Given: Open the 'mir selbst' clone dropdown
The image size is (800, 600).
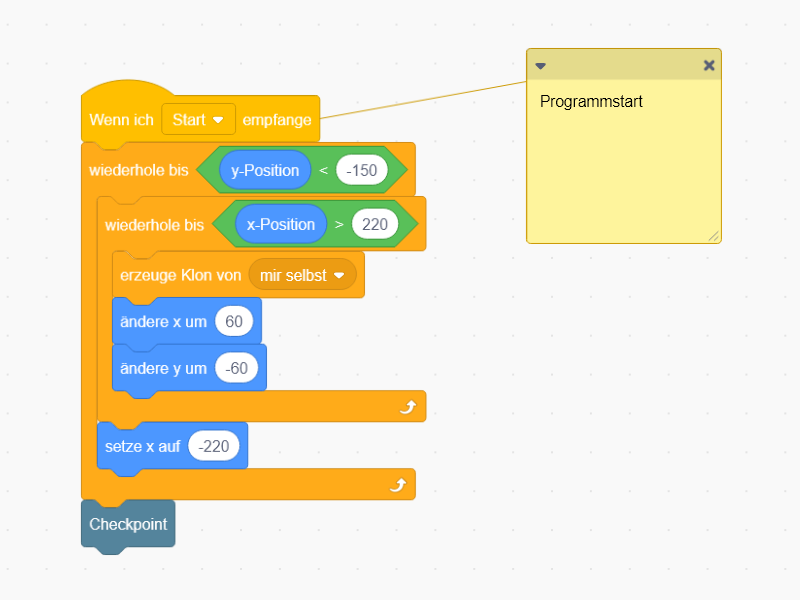Looking at the screenshot, I should pyautogui.click(x=302, y=276).
